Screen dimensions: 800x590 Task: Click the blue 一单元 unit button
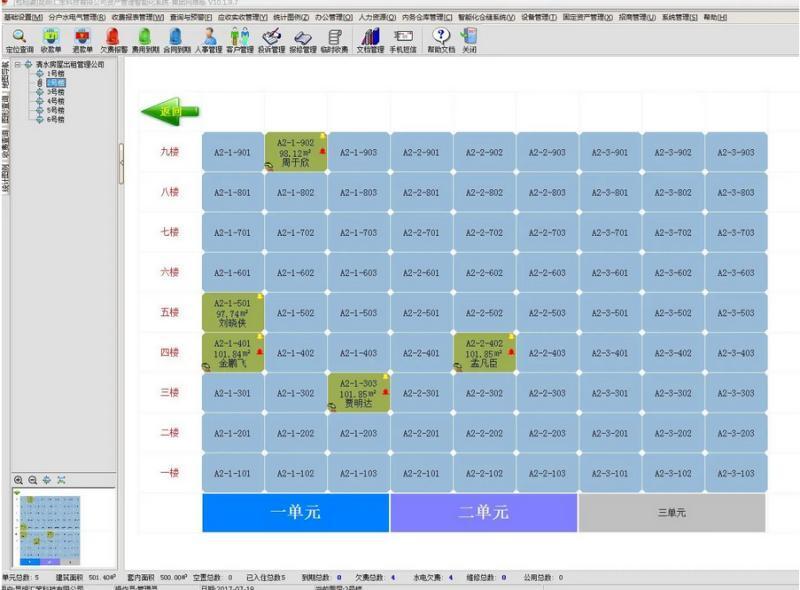click(295, 512)
